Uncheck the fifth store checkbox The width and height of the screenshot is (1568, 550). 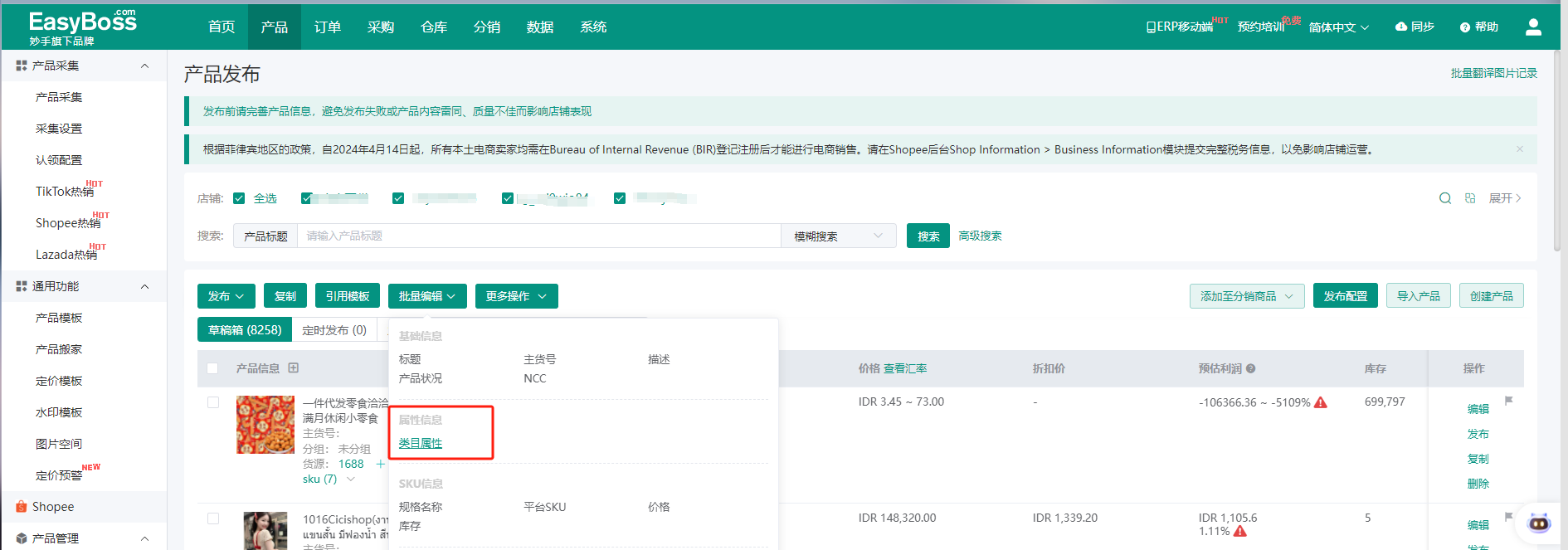click(620, 198)
